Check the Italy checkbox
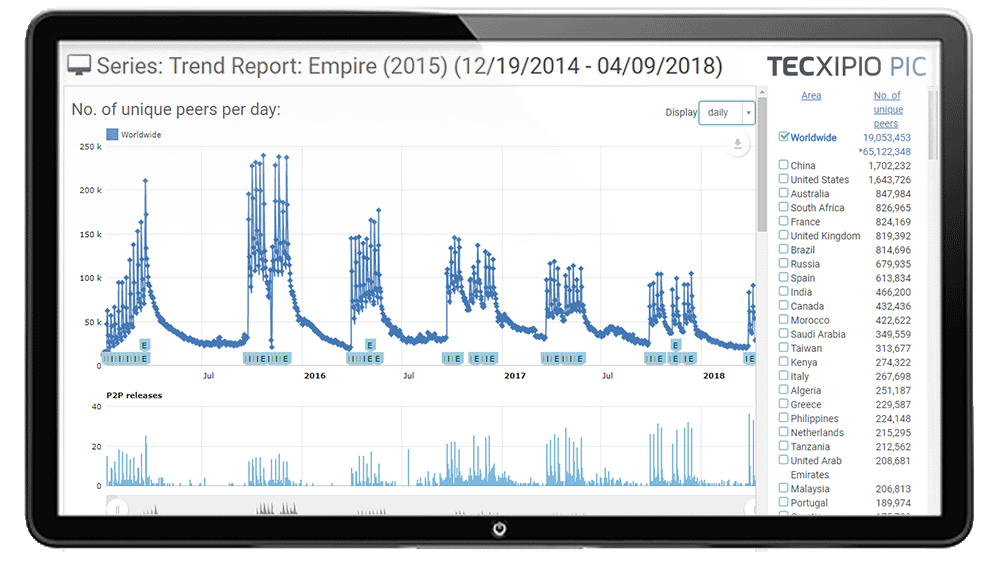Viewport: 1000px width, 570px height. point(784,375)
